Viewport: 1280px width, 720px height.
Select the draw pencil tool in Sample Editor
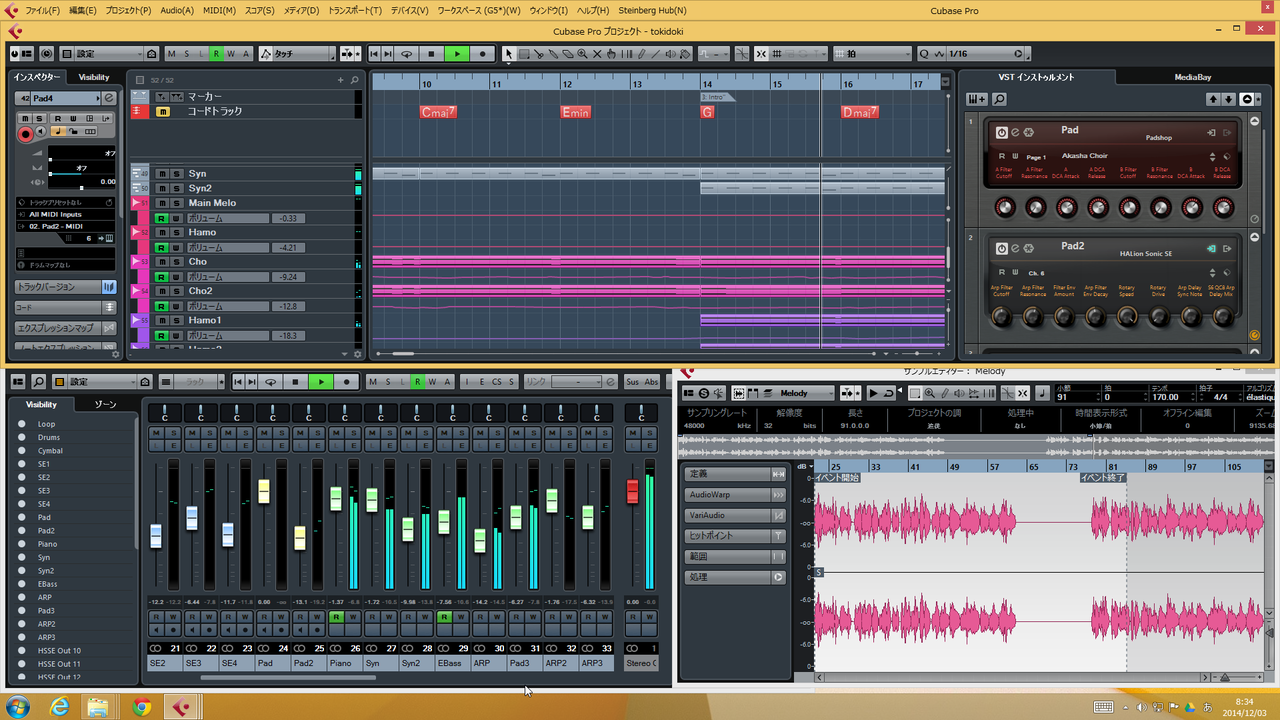[944, 393]
